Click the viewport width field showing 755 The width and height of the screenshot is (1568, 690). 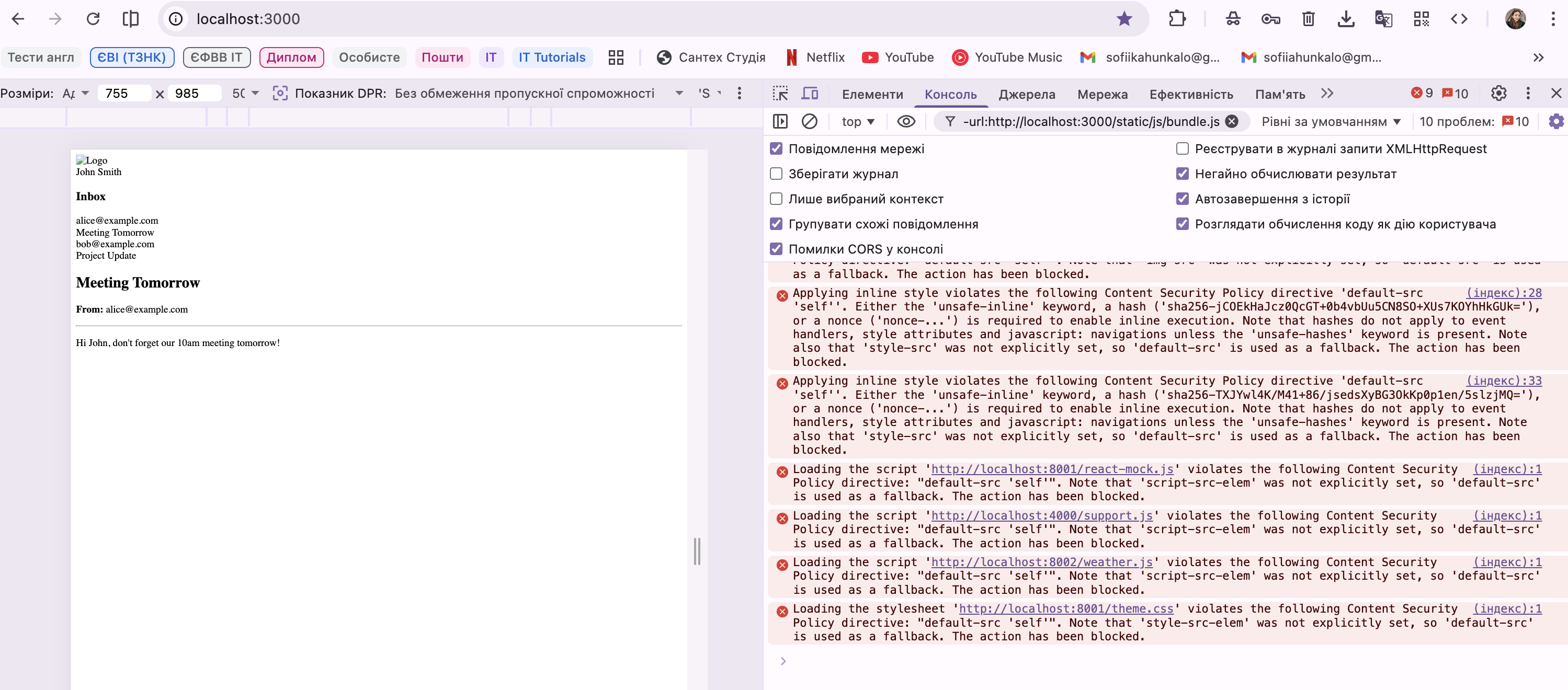(x=123, y=93)
